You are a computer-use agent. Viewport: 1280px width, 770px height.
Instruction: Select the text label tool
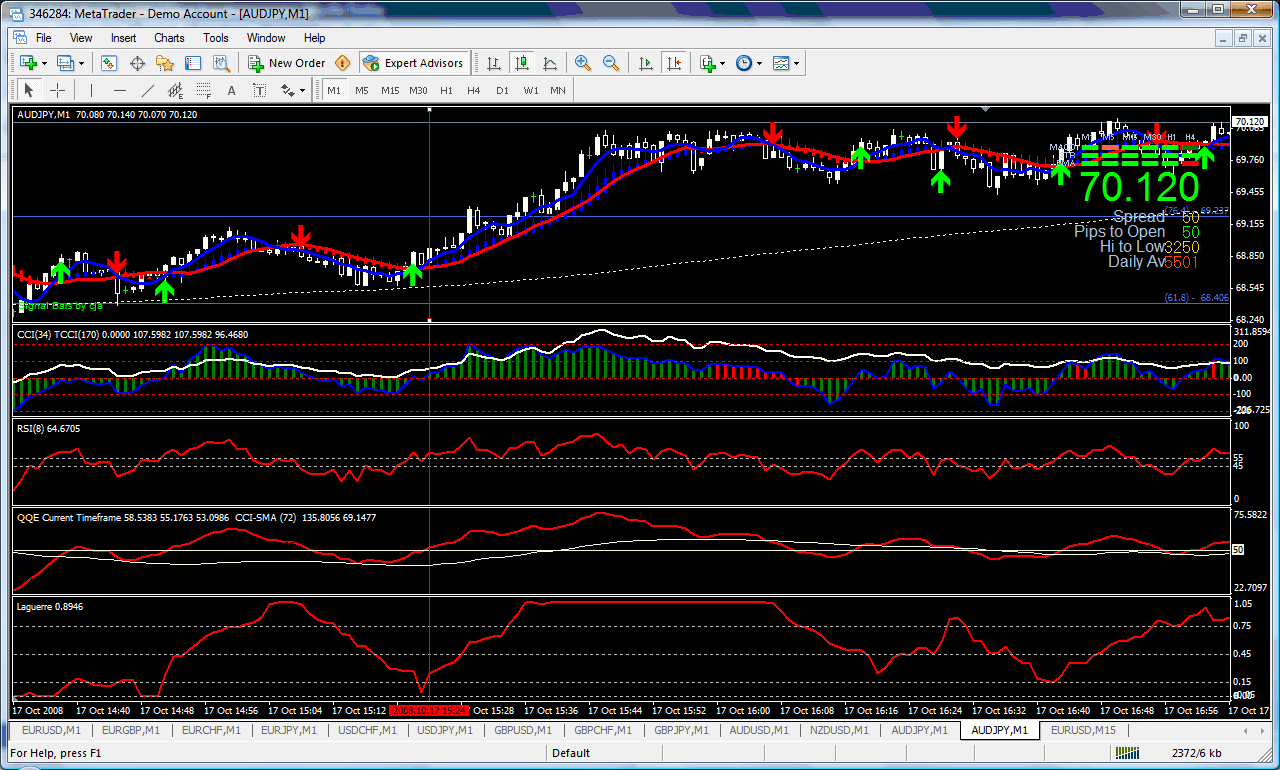(x=260, y=90)
